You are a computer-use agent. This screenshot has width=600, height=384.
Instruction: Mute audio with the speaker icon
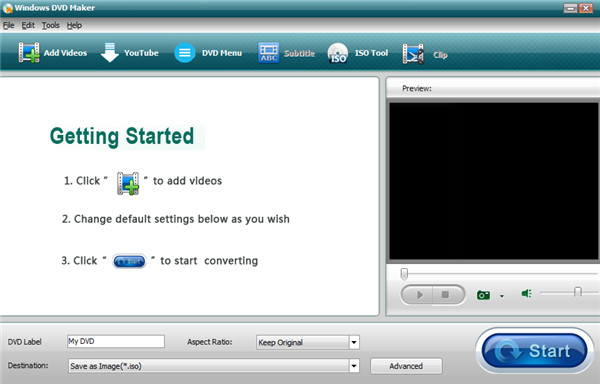click(x=527, y=293)
